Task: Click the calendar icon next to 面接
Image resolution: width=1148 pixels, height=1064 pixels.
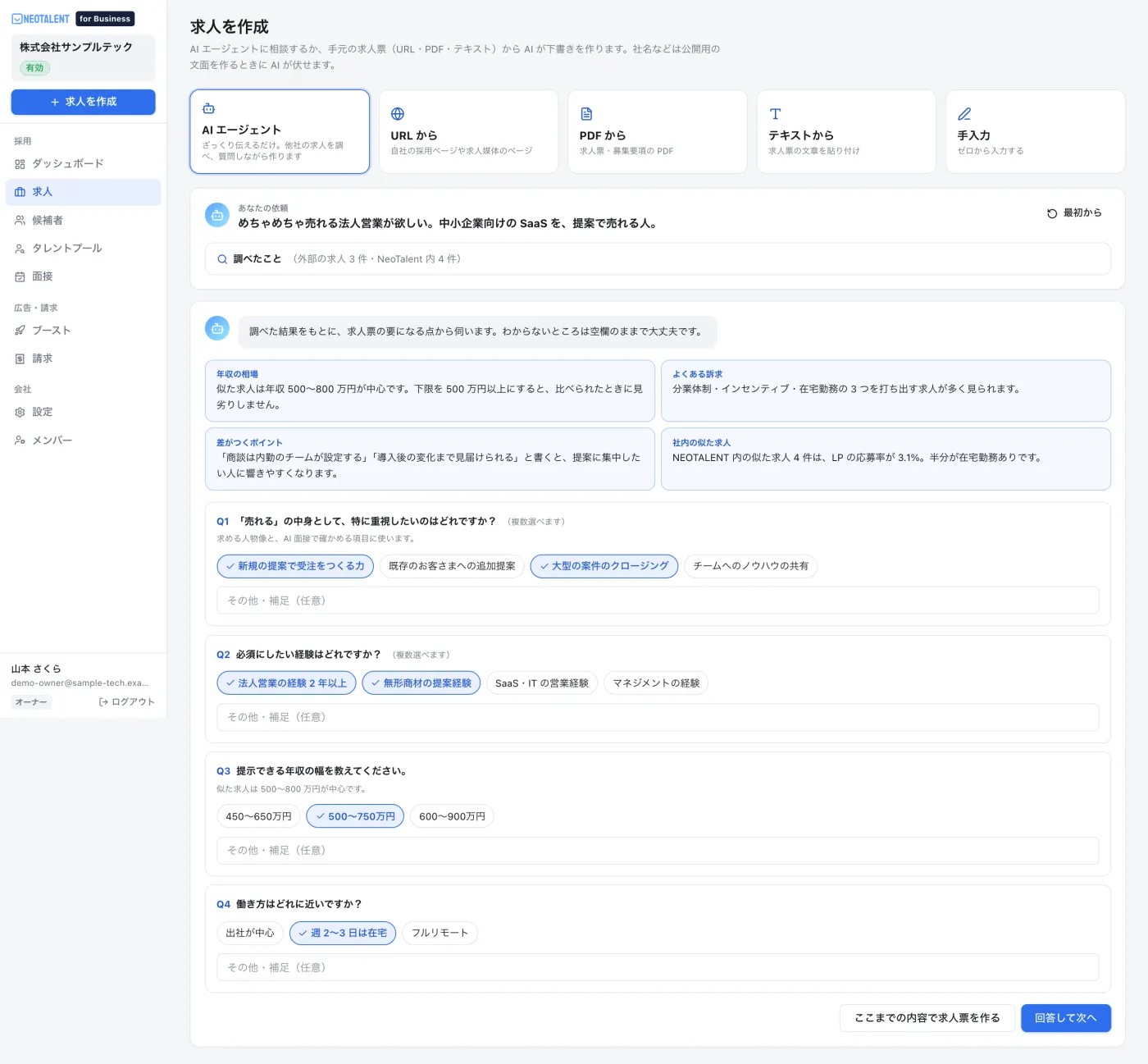Action: 20,277
